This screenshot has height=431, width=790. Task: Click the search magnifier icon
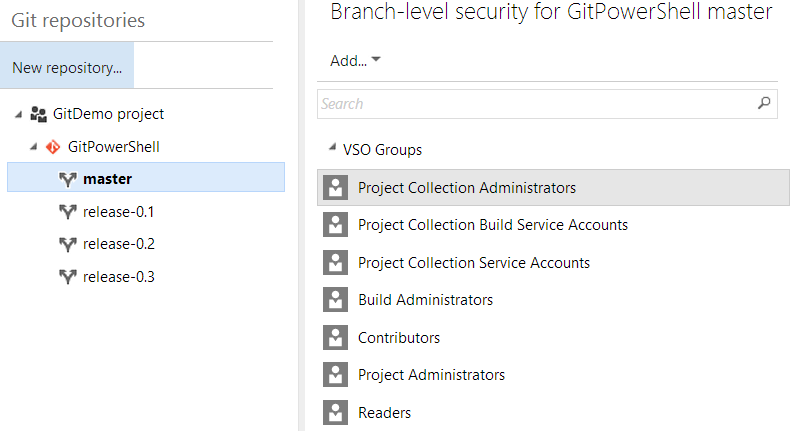(x=764, y=103)
